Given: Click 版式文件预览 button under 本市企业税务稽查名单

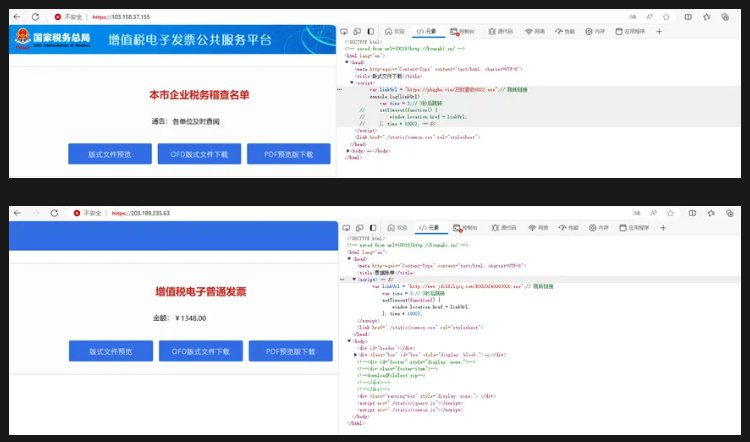Looking at the screenshot, I should [x=110, y=154].
